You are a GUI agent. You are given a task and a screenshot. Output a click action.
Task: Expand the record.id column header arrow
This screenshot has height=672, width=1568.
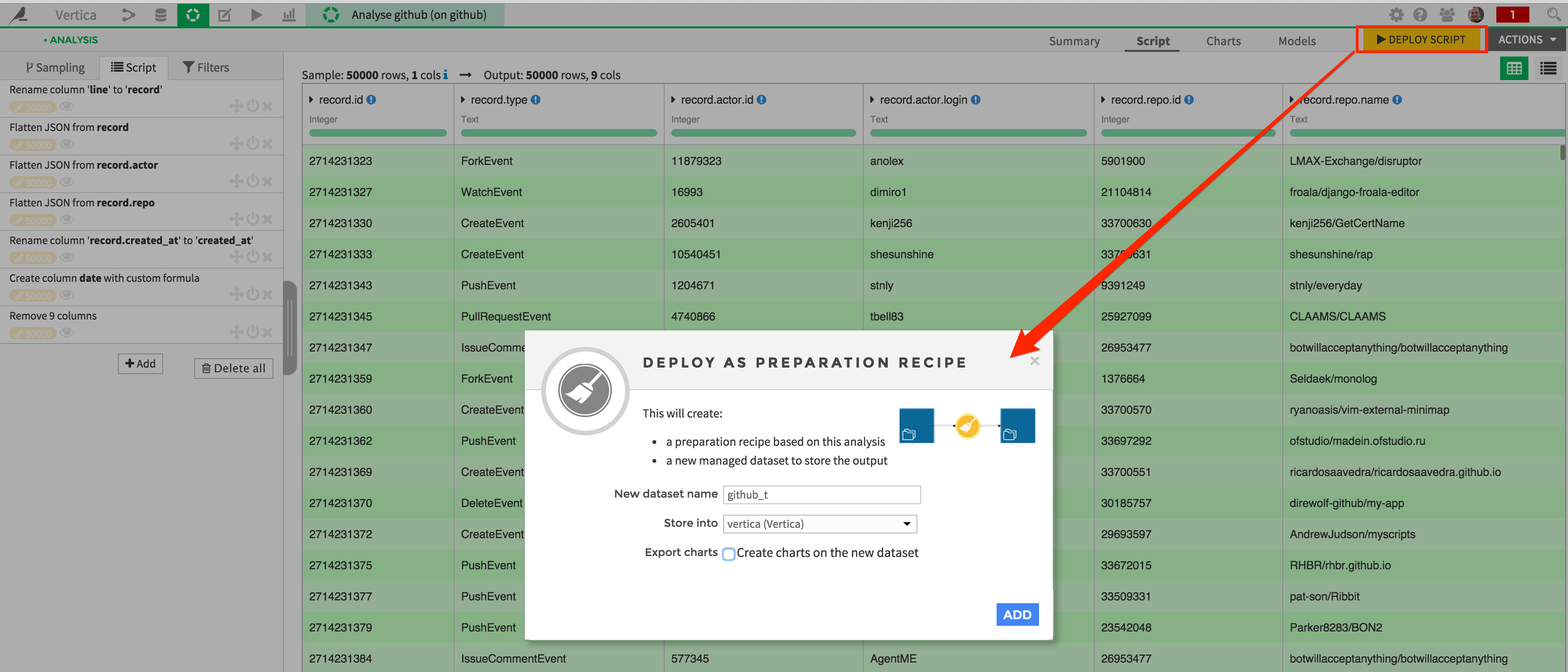point(312,100)
